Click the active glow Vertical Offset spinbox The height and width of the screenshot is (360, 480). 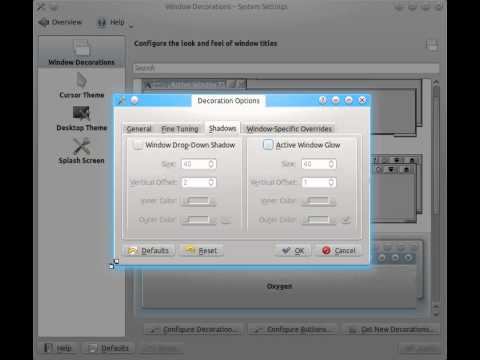point(319,182)
